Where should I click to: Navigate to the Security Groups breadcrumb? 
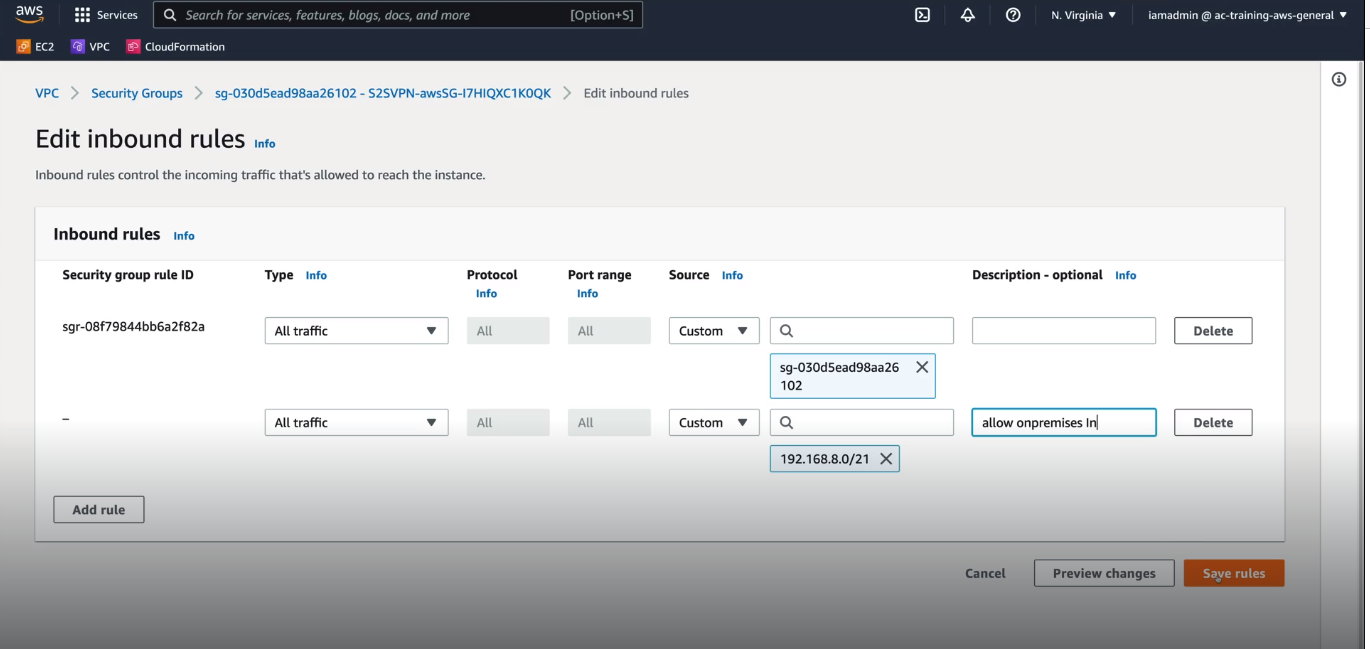click(x=136, y=92)
